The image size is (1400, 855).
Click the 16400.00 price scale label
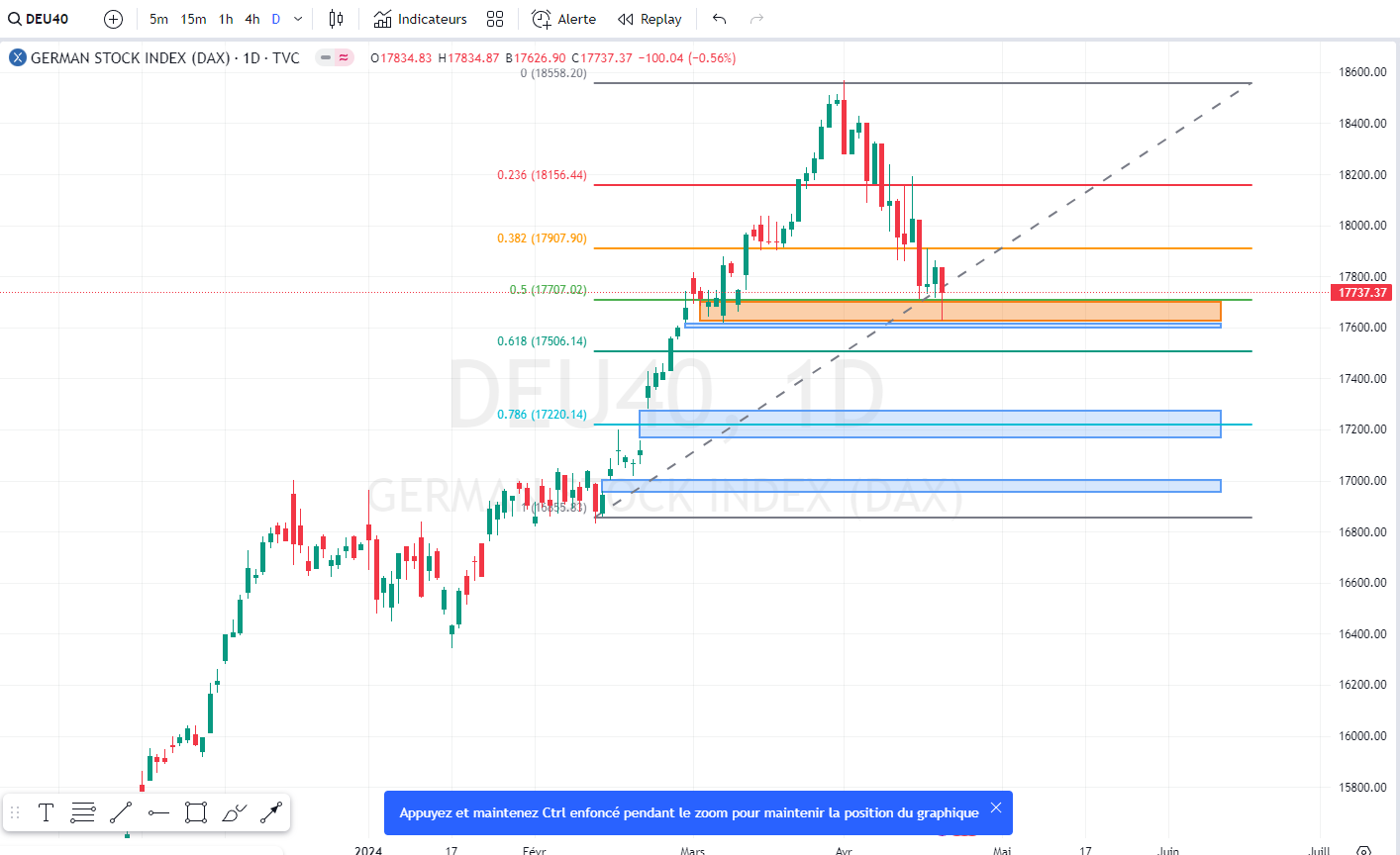click(x=1362, y=634)
